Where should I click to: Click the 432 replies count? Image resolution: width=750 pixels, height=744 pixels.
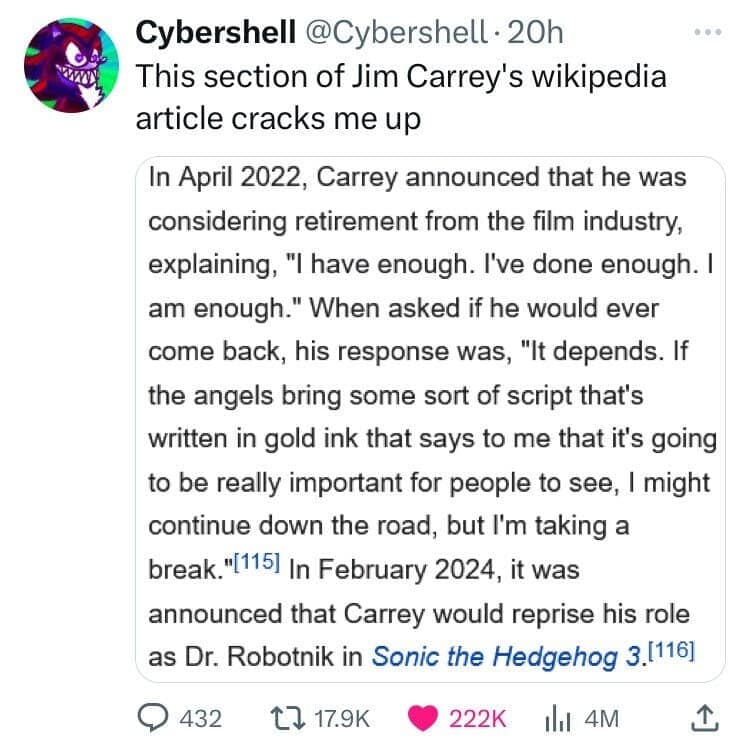coord(200,717)
